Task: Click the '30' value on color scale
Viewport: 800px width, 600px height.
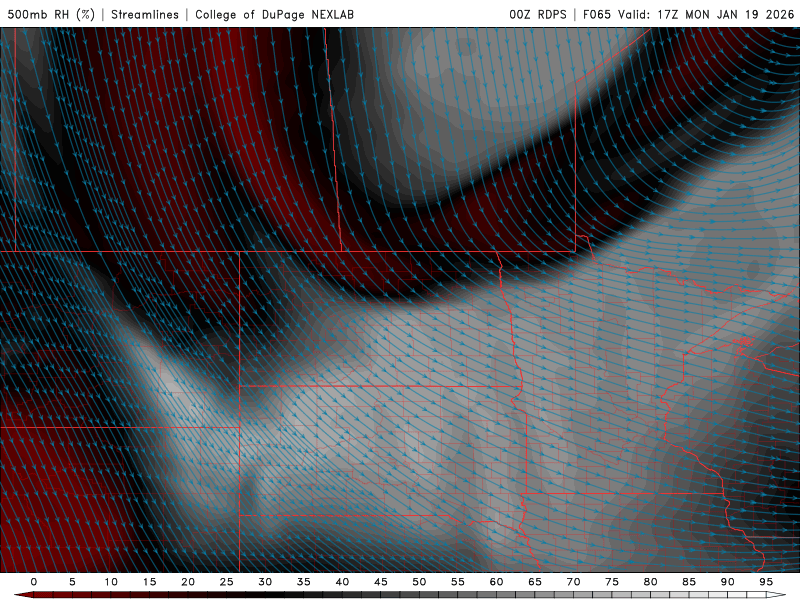Action: click(265, 582)
